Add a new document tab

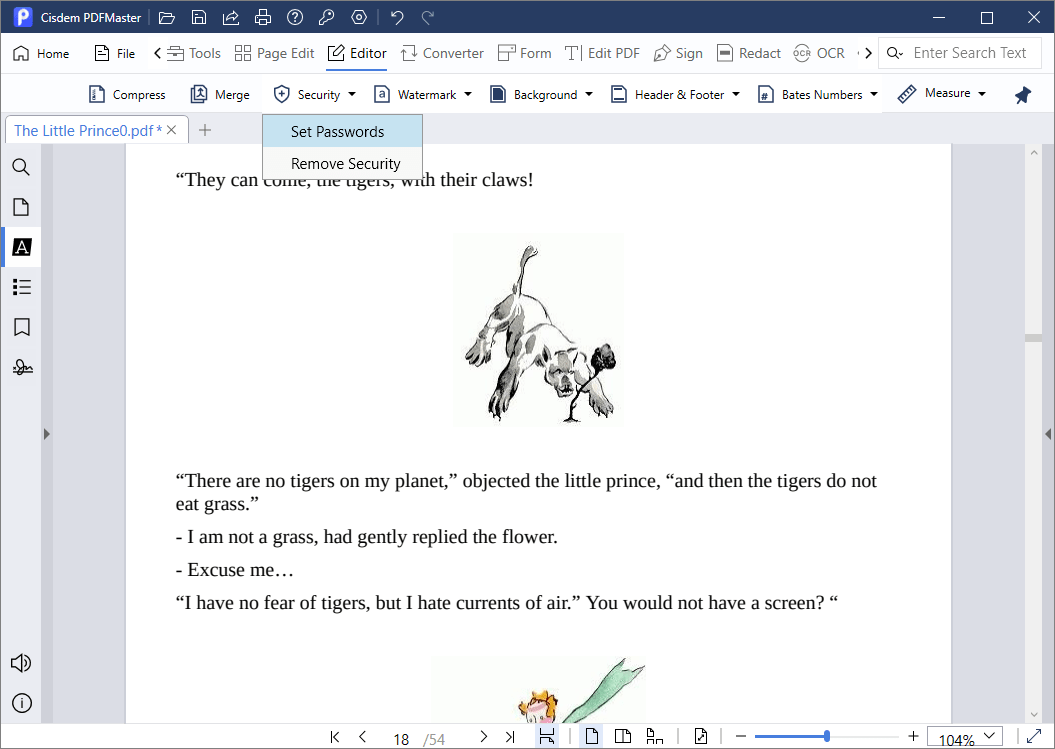205,130
